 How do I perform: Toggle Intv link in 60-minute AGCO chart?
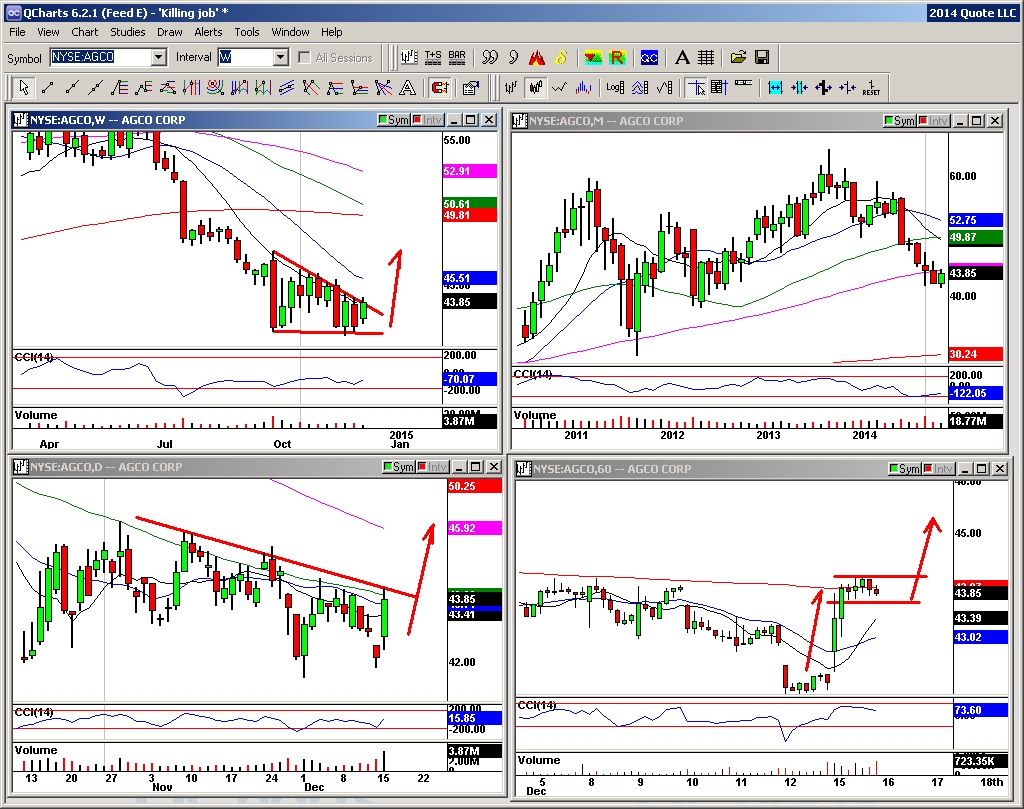(x=938, y=469)
